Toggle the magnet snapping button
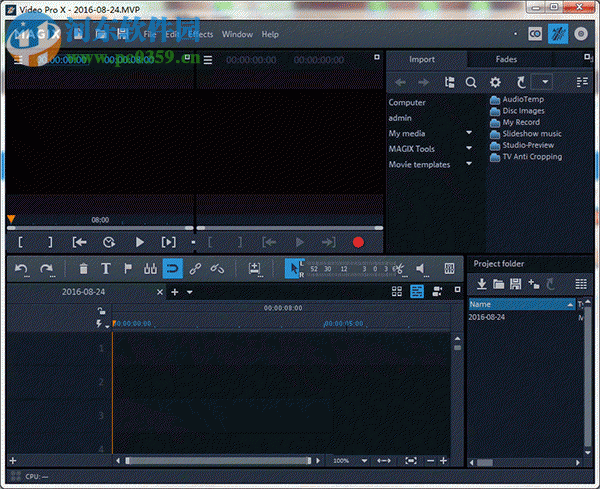The image size is (600, 489). click(x=173, y=269)
